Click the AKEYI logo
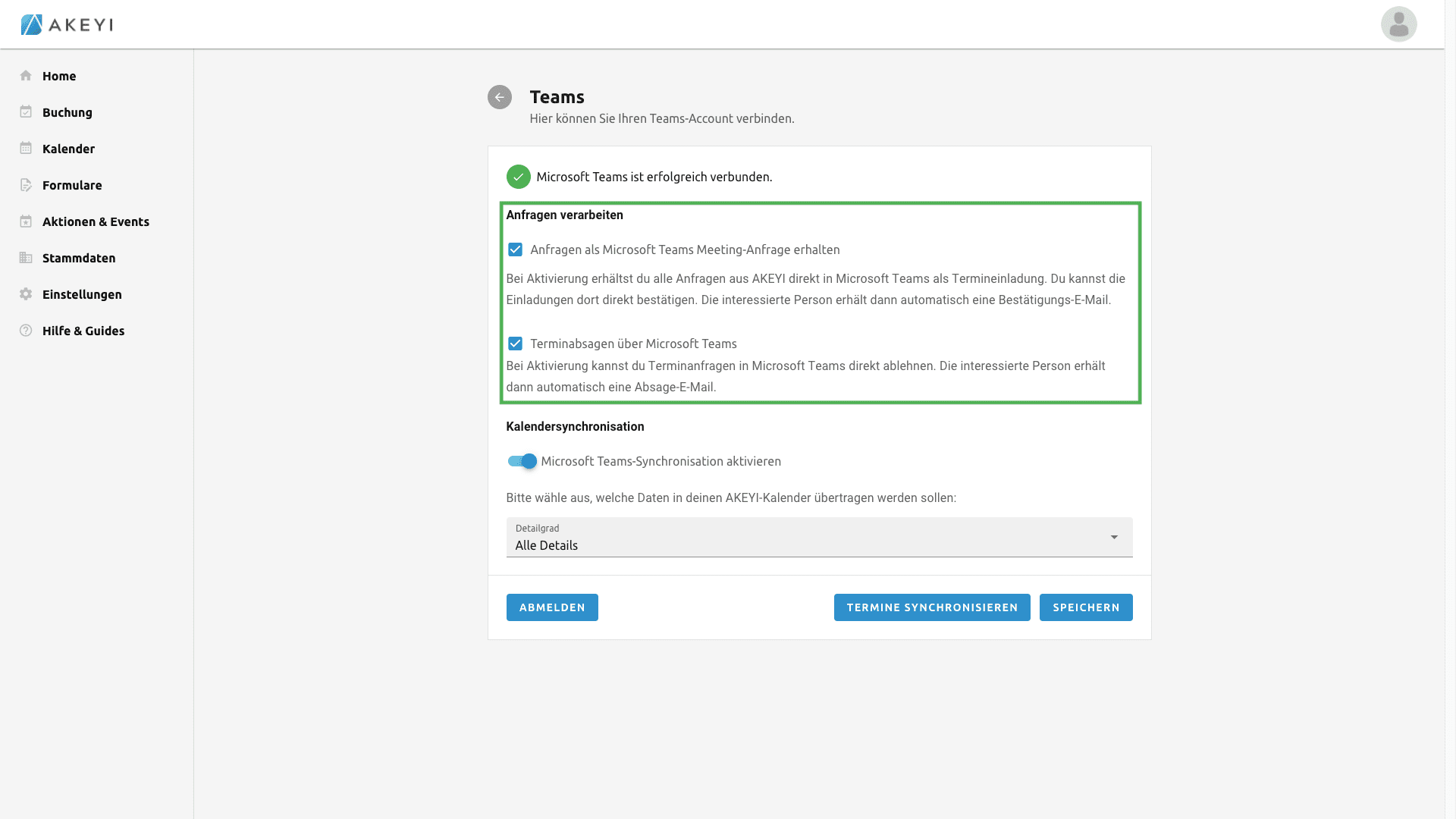1456x819 pixels. (67, 24)
